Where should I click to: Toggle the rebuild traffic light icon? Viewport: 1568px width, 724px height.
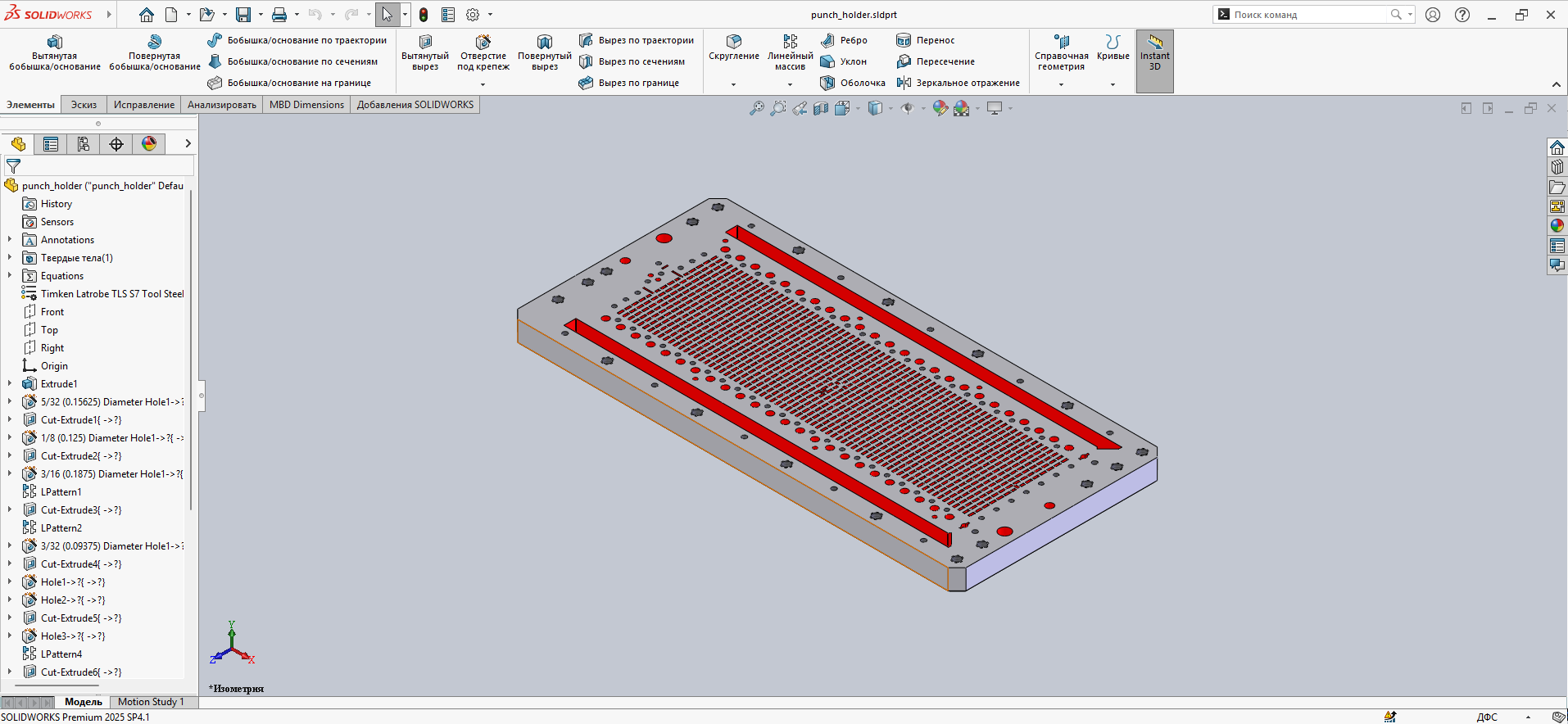click(424, 15)
